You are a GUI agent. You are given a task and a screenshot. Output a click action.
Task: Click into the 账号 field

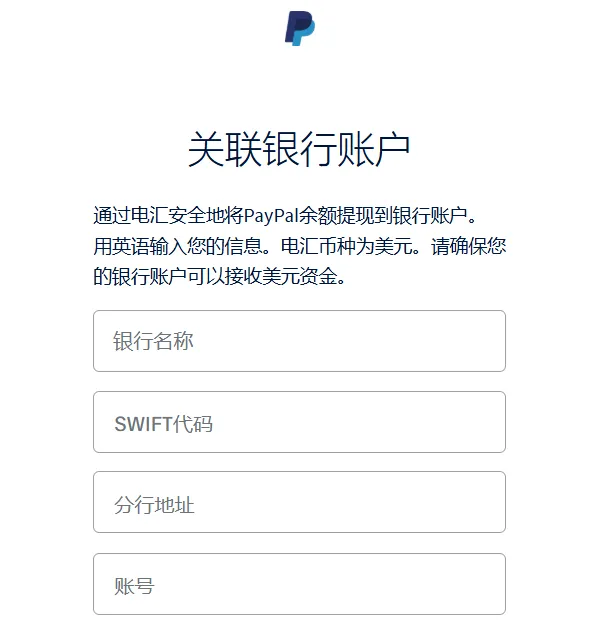299,584
